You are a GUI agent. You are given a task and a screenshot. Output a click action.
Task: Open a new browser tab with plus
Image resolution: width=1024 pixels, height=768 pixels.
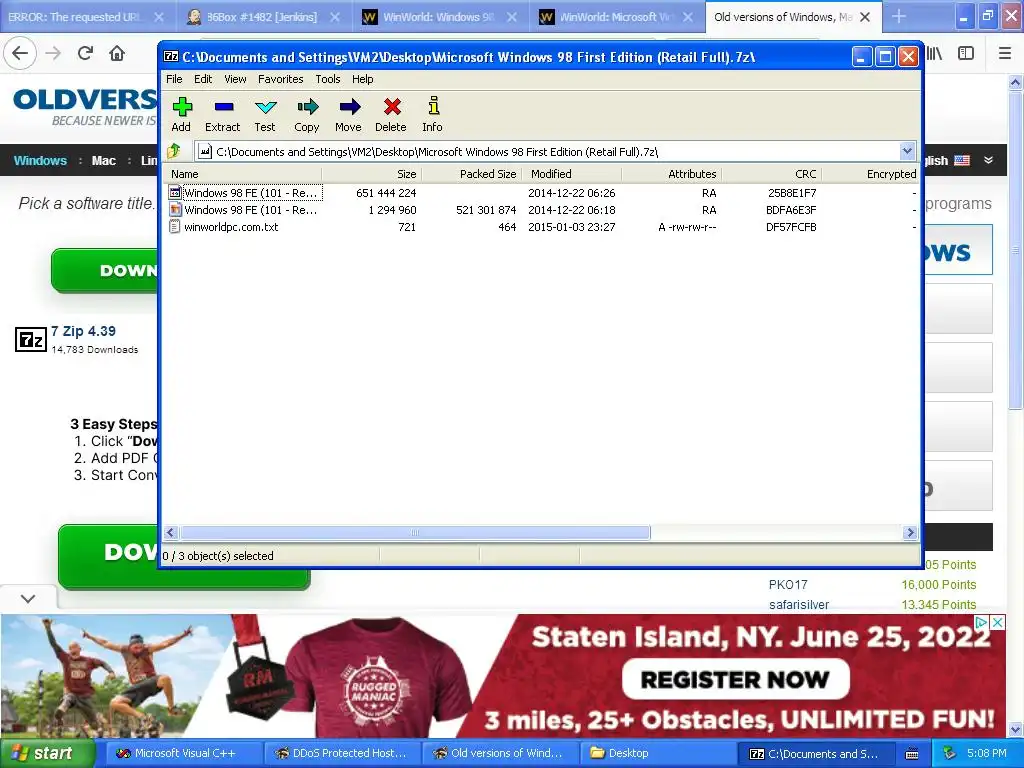click(x=899, y=16)
